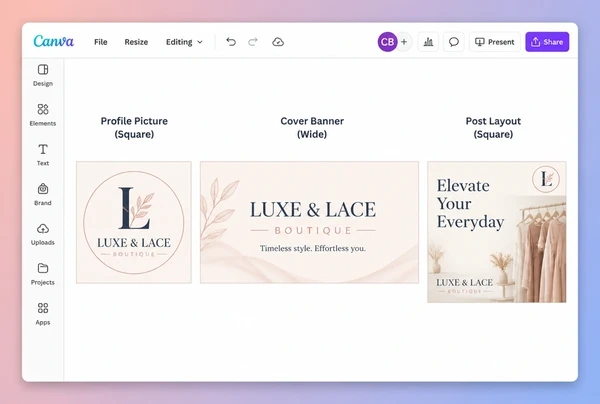Open the analytics chart icon
Viewport: 600px width, 404px height.
428,42
